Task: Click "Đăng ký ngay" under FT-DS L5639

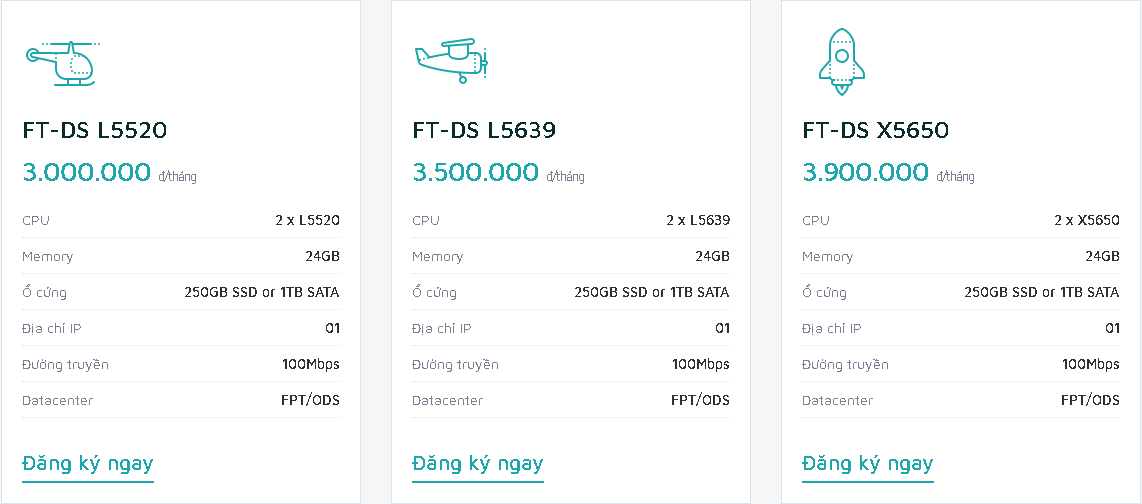Action: (x=478, y=463)
